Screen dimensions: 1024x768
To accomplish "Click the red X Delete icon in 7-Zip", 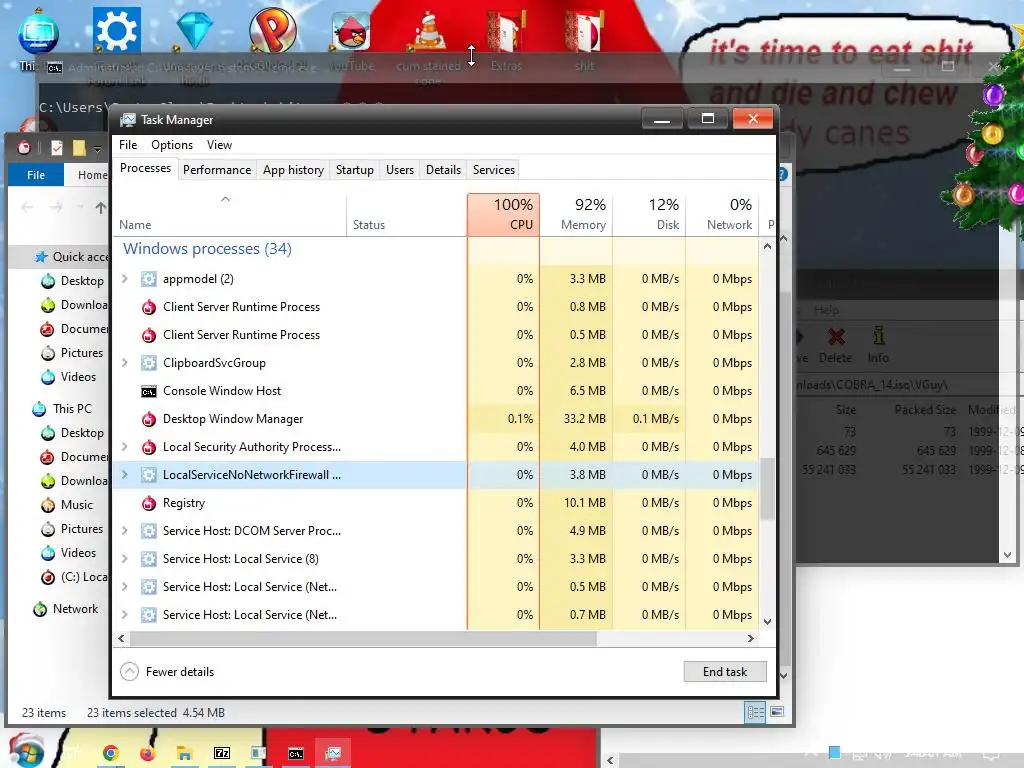I will [836, 337].
